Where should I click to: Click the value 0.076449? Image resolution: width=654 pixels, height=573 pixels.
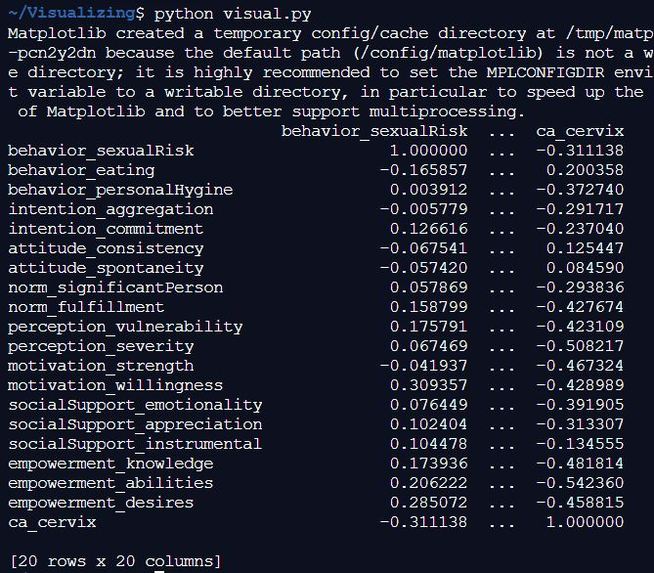[428, 405]
